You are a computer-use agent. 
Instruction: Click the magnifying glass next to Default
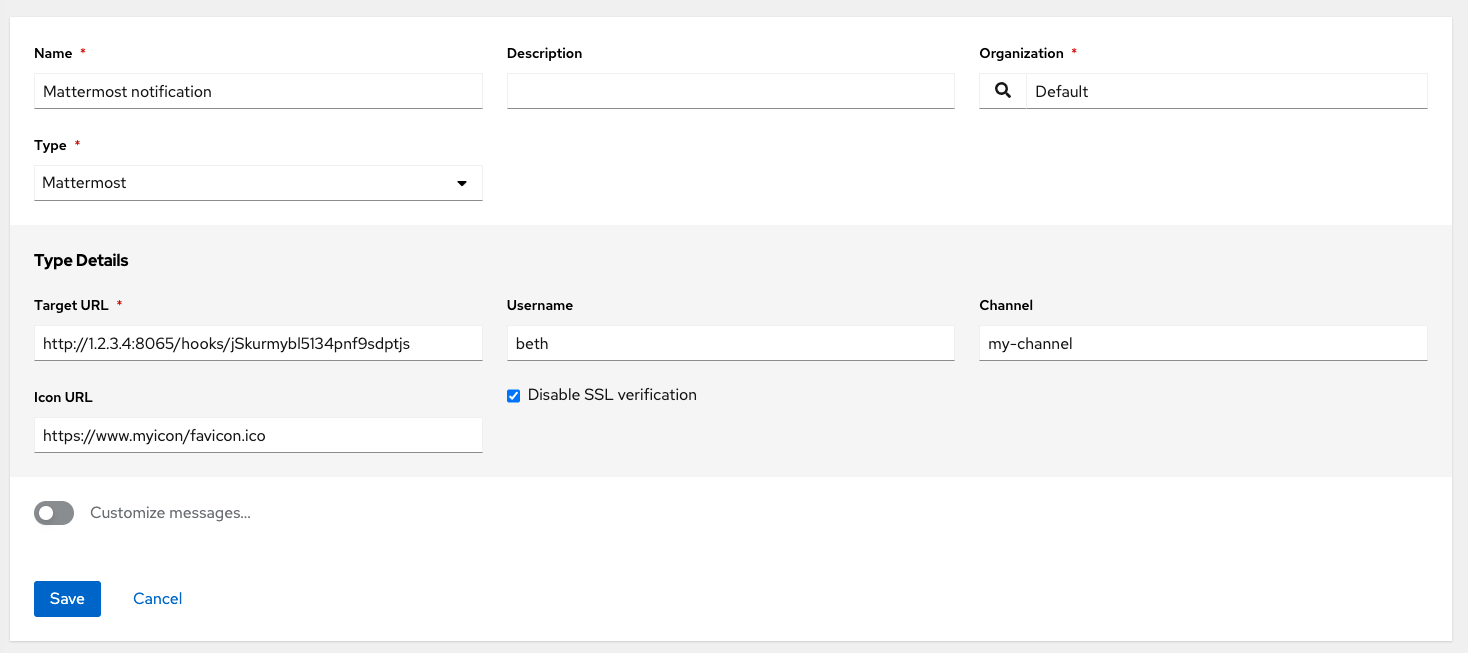tap(1002, 91)
